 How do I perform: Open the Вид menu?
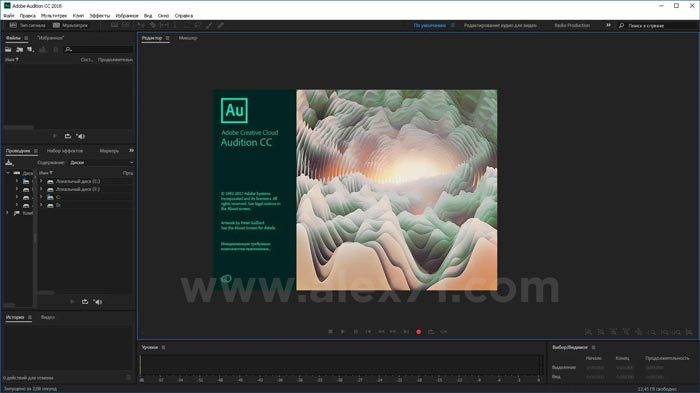point(148,16)
